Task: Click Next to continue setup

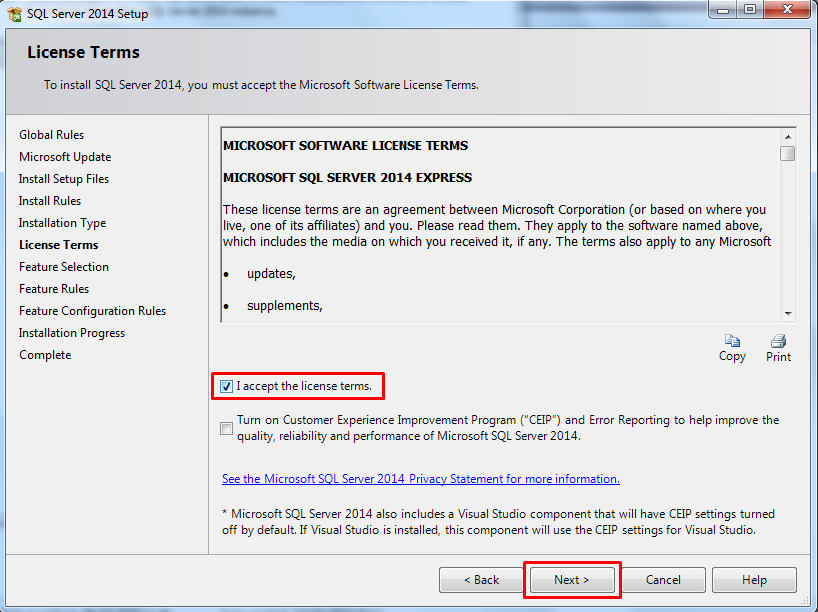Action: tap(571, 579)
